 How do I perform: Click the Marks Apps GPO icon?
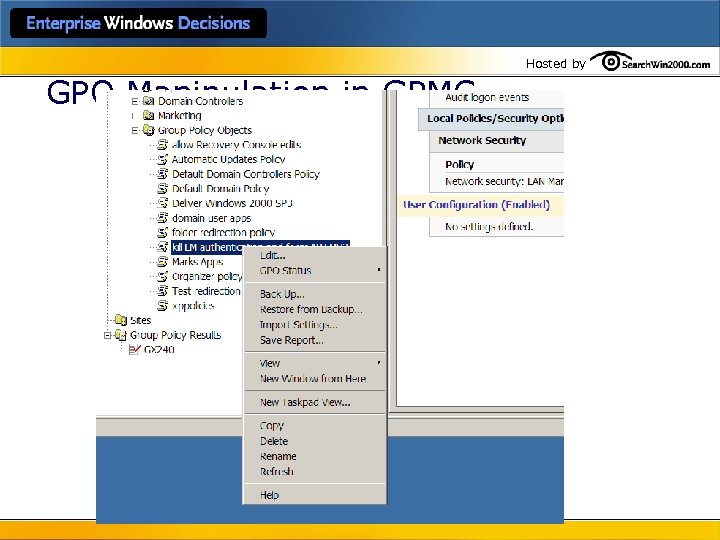tap(163, 262)
